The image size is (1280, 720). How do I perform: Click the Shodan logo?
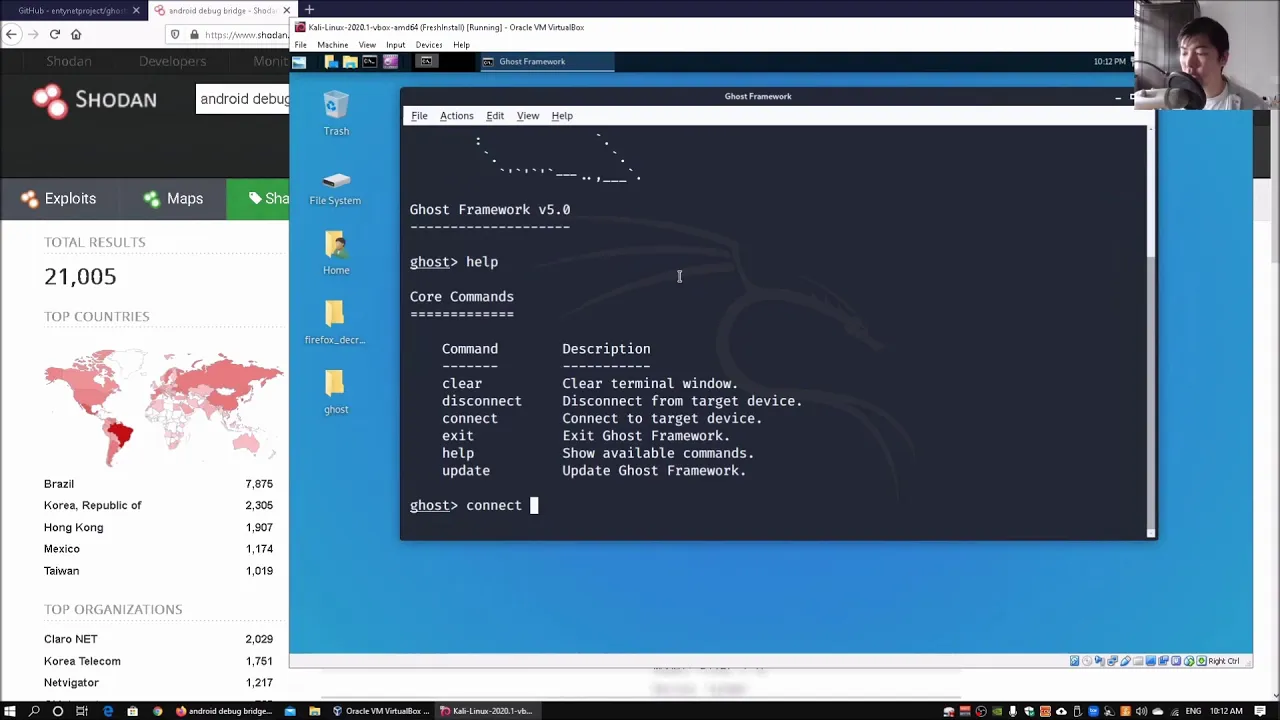click(95, 99)
